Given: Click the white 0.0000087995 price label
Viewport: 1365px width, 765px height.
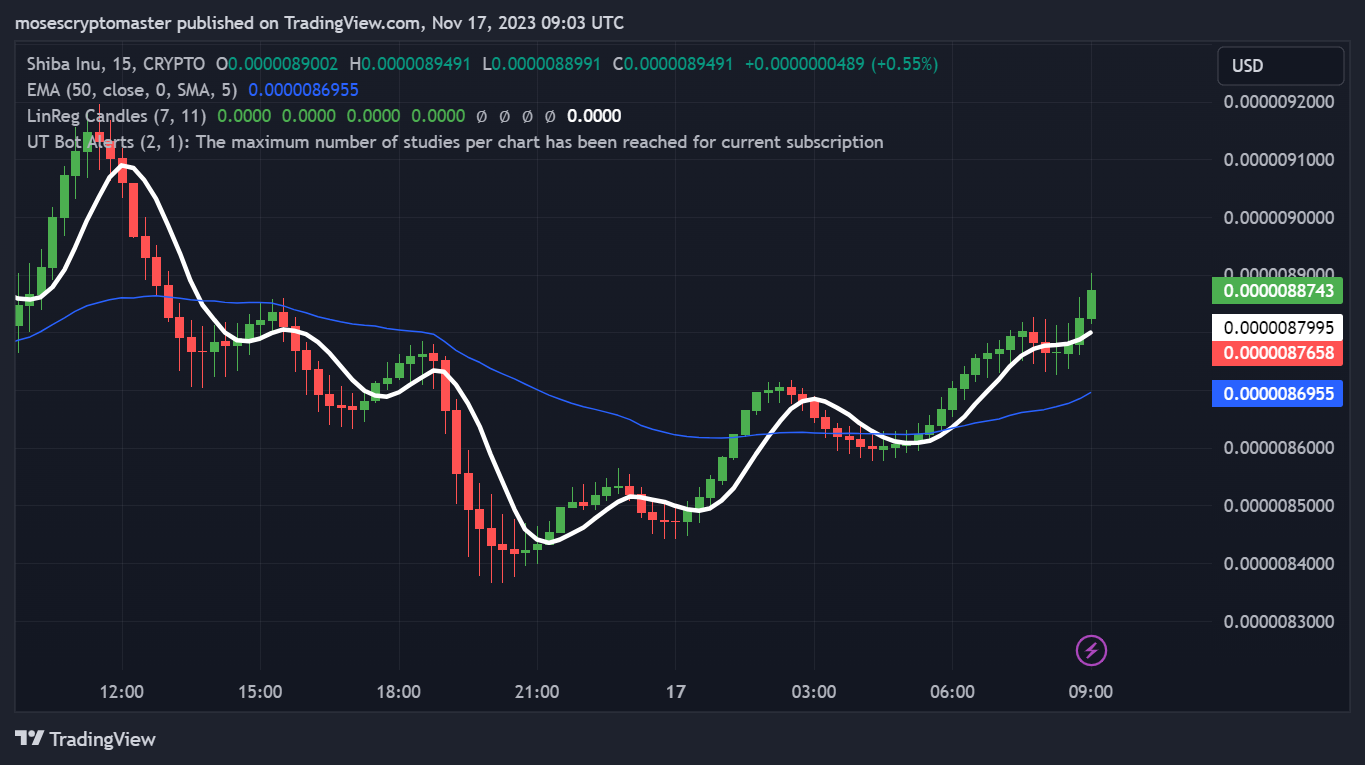Looking at the screenshot, I should tap(1278, 327).
